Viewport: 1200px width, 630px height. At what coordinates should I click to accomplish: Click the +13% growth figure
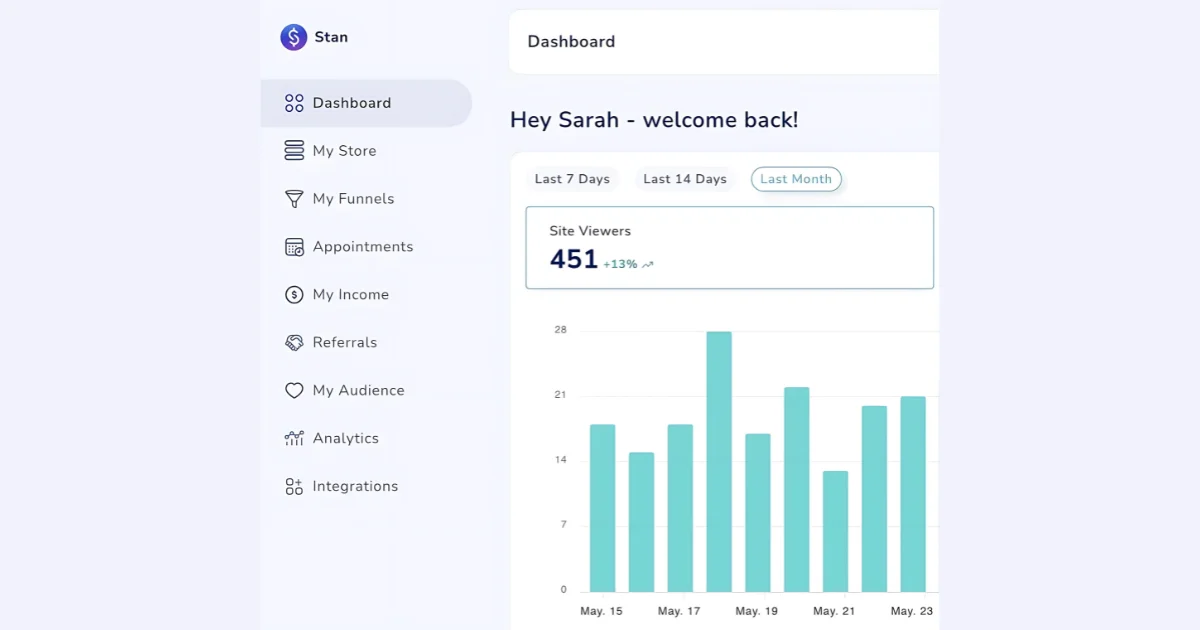pyautogui.click(x=620, y=265)
